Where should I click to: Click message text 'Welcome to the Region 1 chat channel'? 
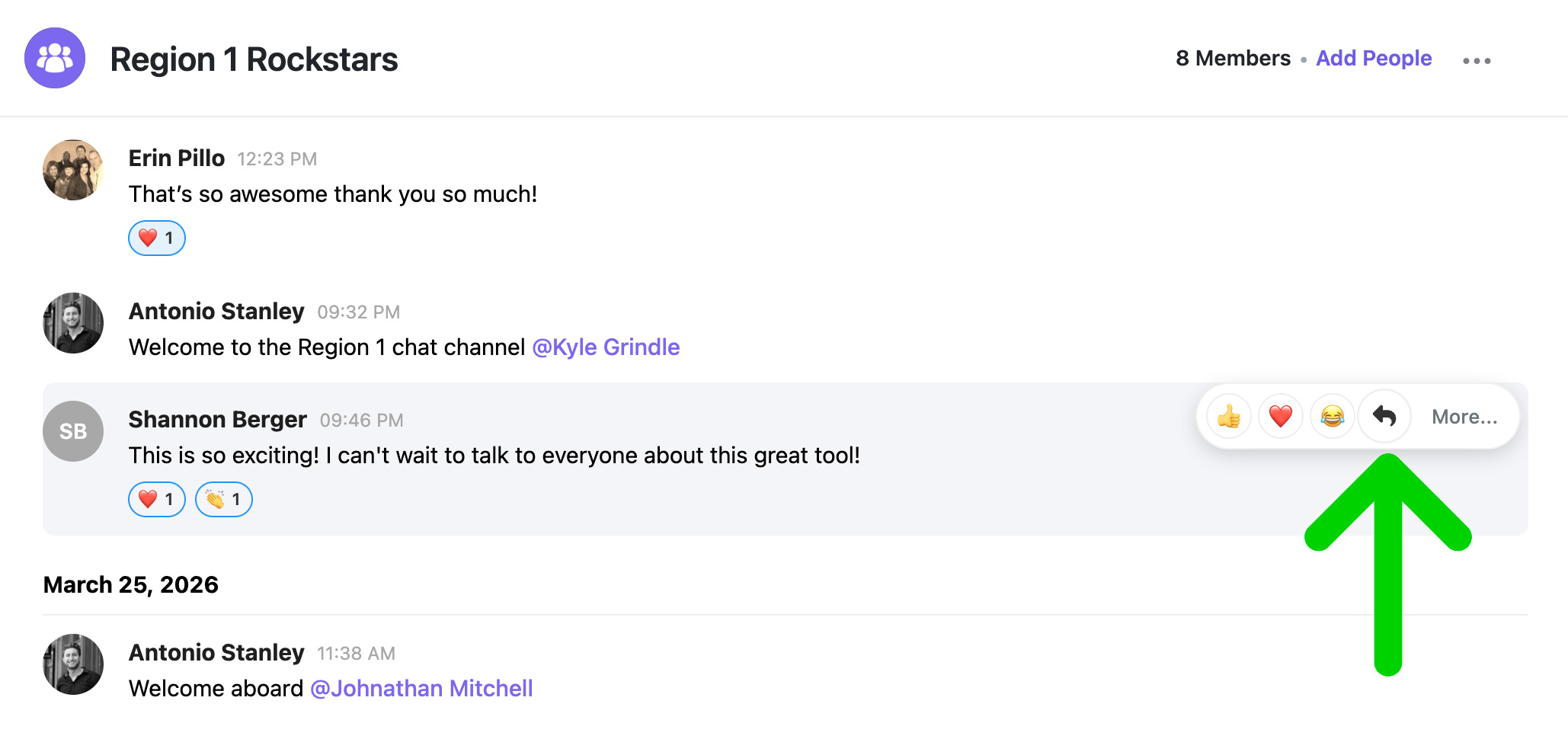pos(327,347)
